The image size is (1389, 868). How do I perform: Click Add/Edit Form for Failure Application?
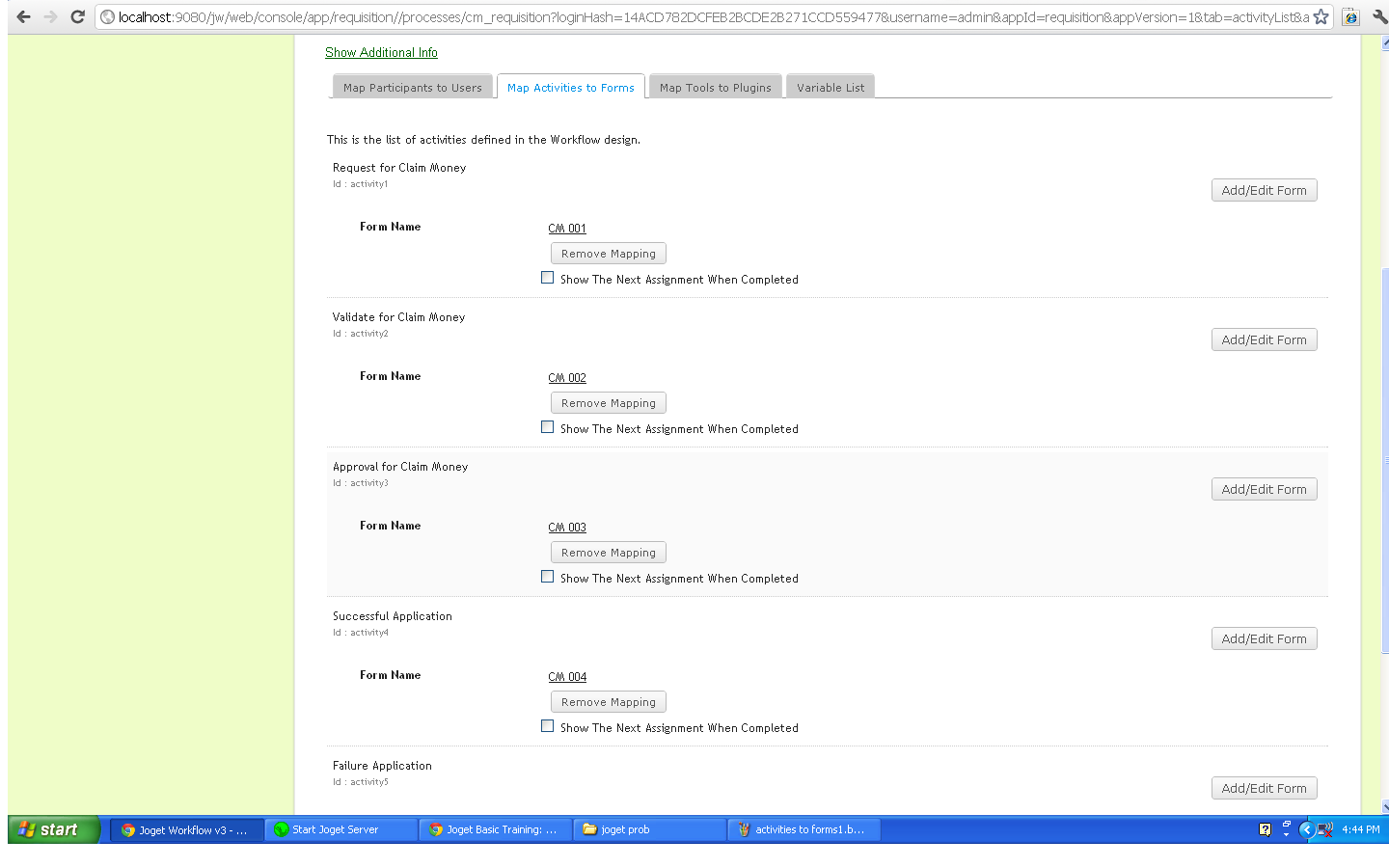[1264, 788]
